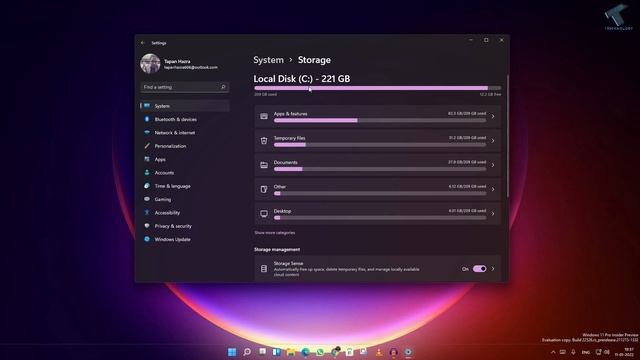Open WhatsApp from the taskbar

tap(320, 352)
